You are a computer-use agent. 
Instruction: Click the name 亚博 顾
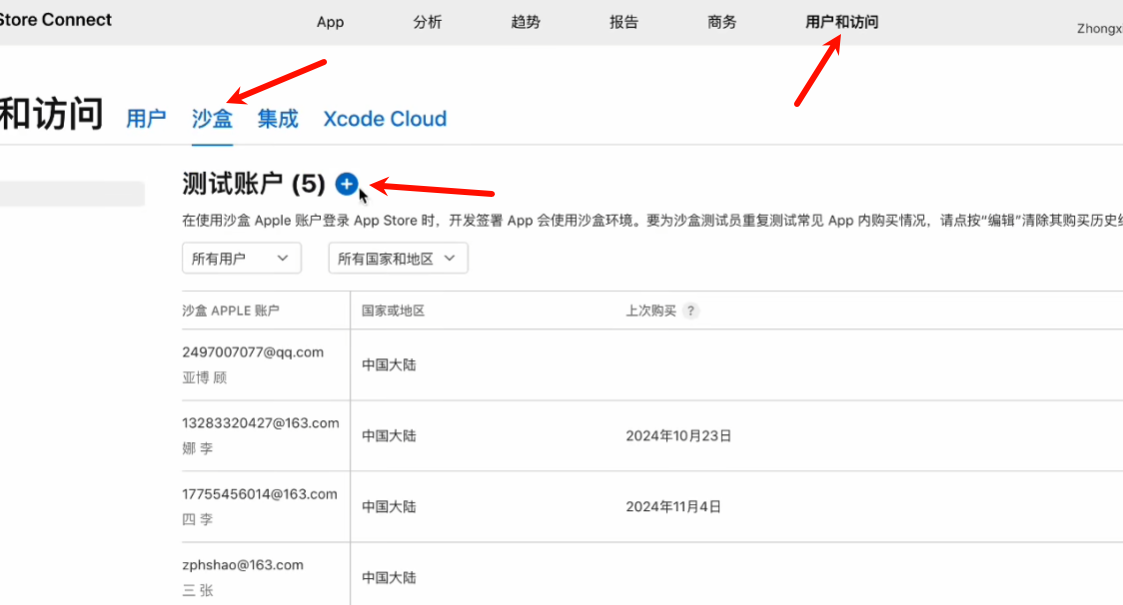tap(204, 377)
